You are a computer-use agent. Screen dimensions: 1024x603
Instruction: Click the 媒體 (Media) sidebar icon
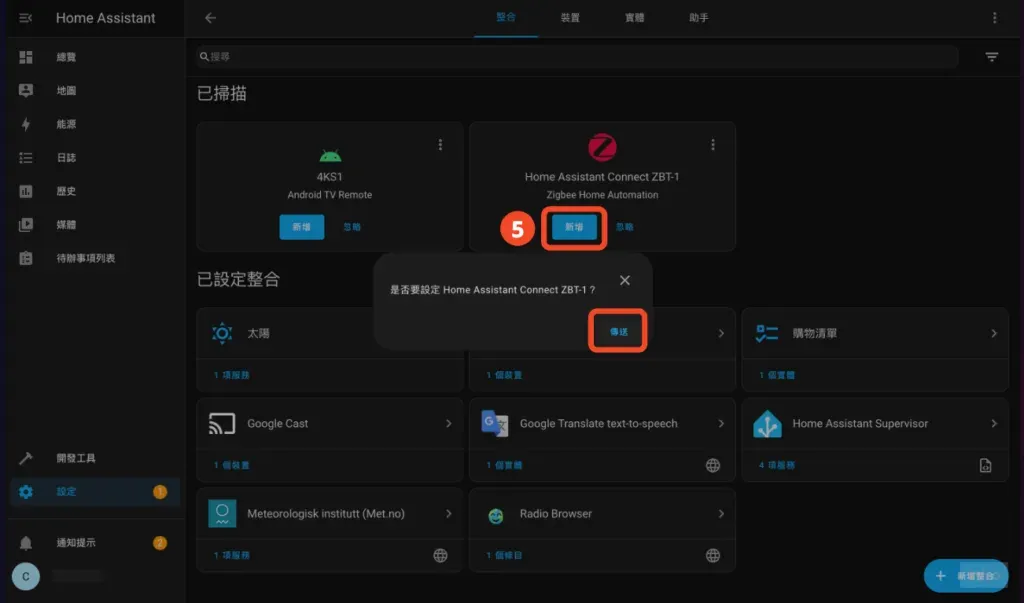(x=24, y=224)
